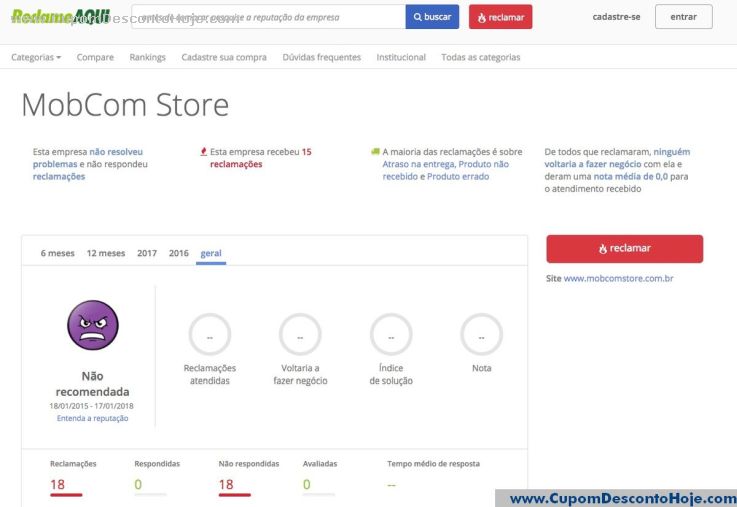Open the cadastre-se link
The height and width of the screenshot is (507, 737).
(616, 17)
